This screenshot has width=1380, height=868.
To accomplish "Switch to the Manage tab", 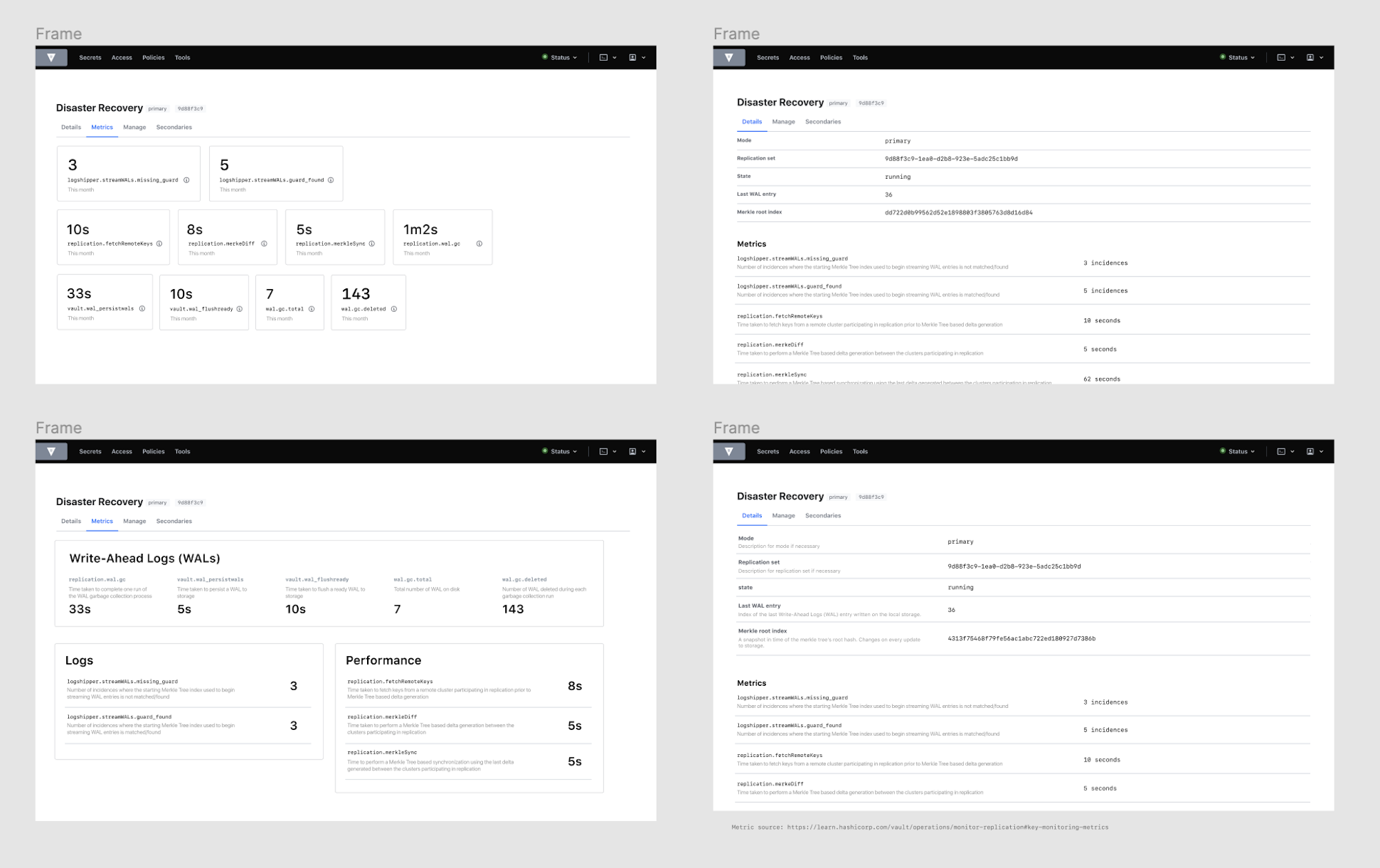I will tap(134, 127).
